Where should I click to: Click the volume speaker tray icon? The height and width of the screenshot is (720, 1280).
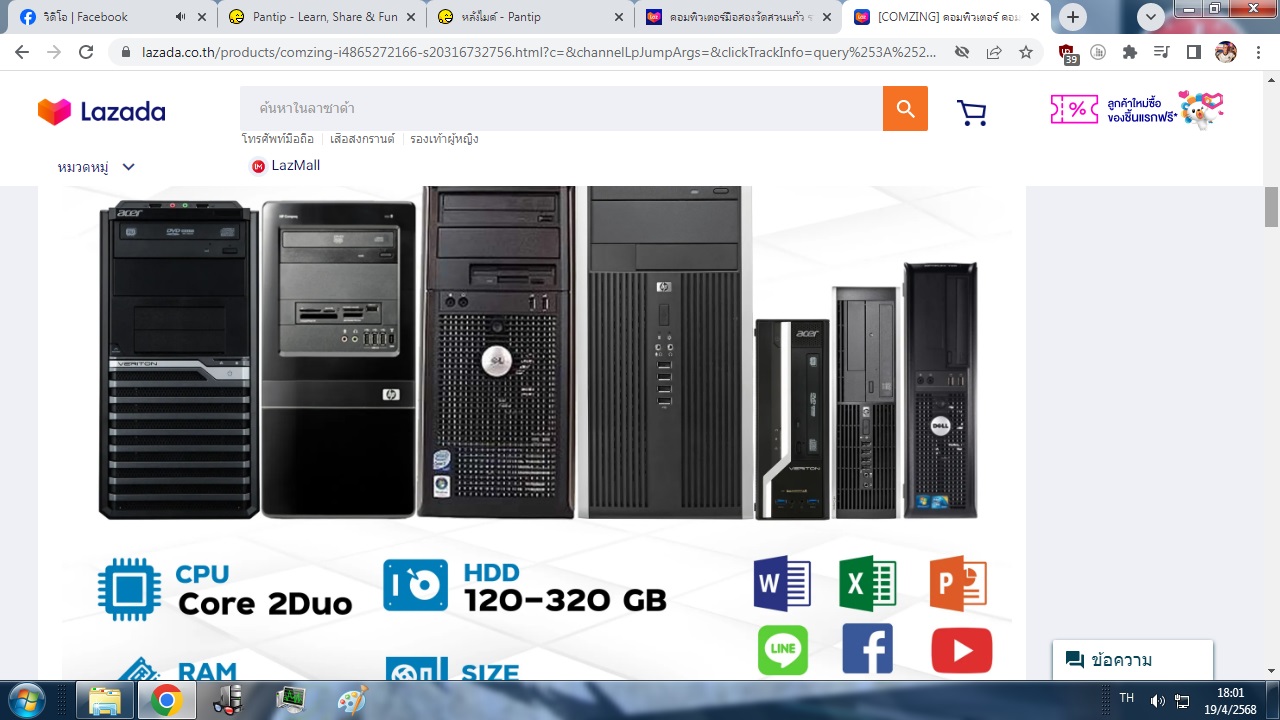point(1158,701)
